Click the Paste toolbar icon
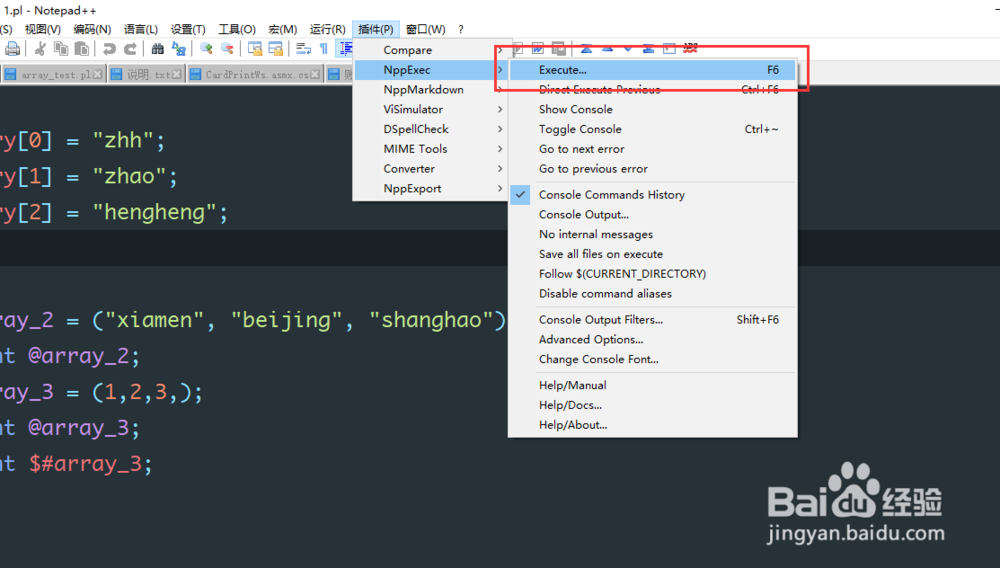Screen dimensions: 1000x568 pyautogui.click(x=82, y=48)
